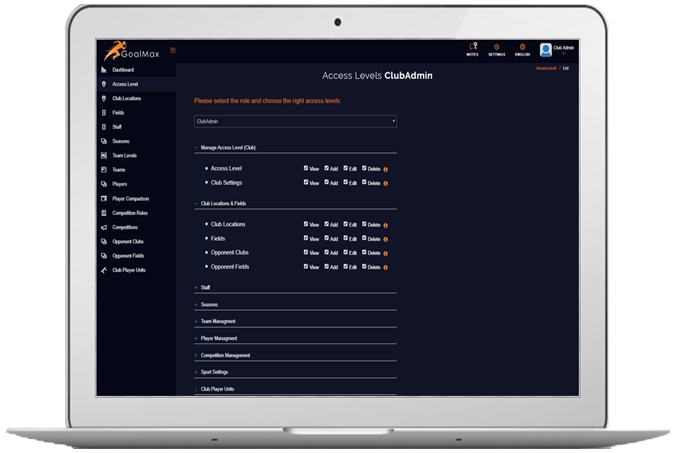Select Player Comparison in sidebar menu
The image size is (676, 453).
coord(131,198)
